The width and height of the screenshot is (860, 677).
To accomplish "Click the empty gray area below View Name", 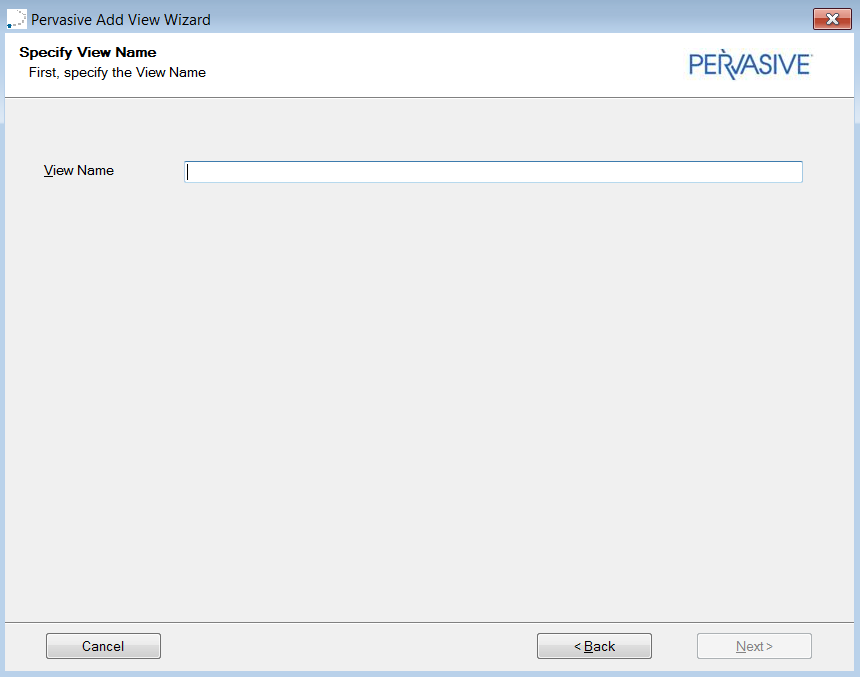I will click(x=430, y=400).
